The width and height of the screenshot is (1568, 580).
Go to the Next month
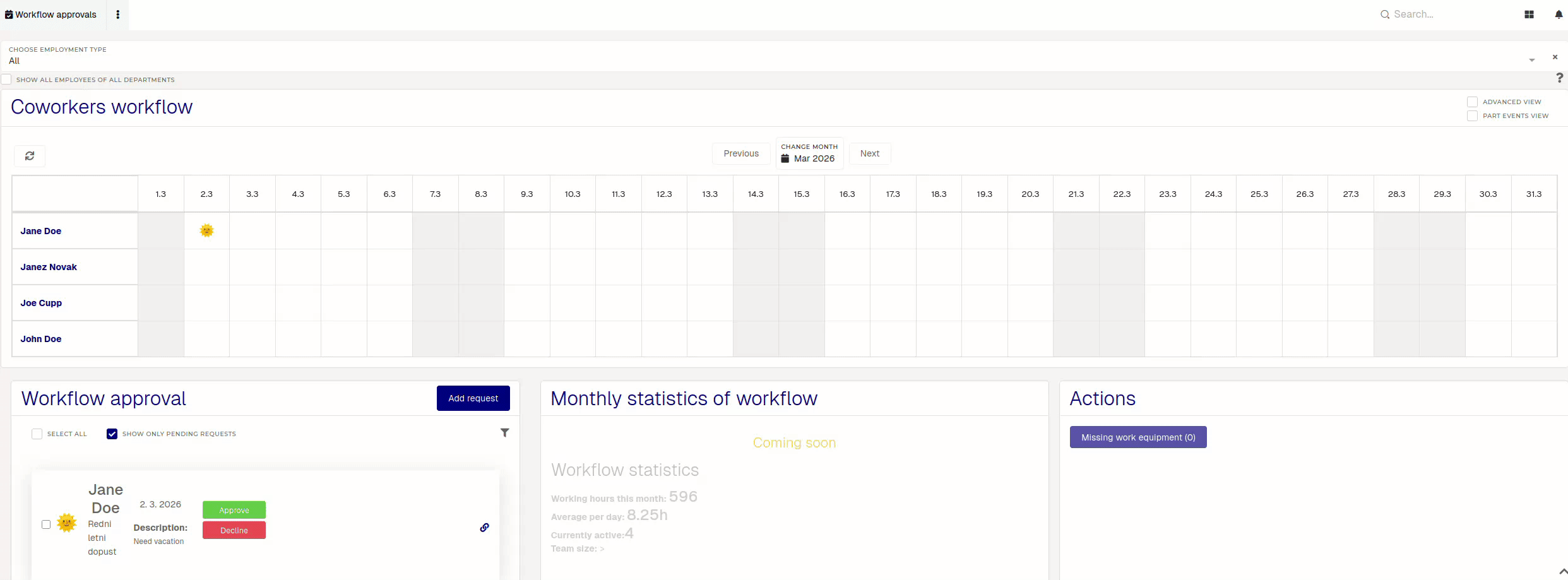(870, 153)
